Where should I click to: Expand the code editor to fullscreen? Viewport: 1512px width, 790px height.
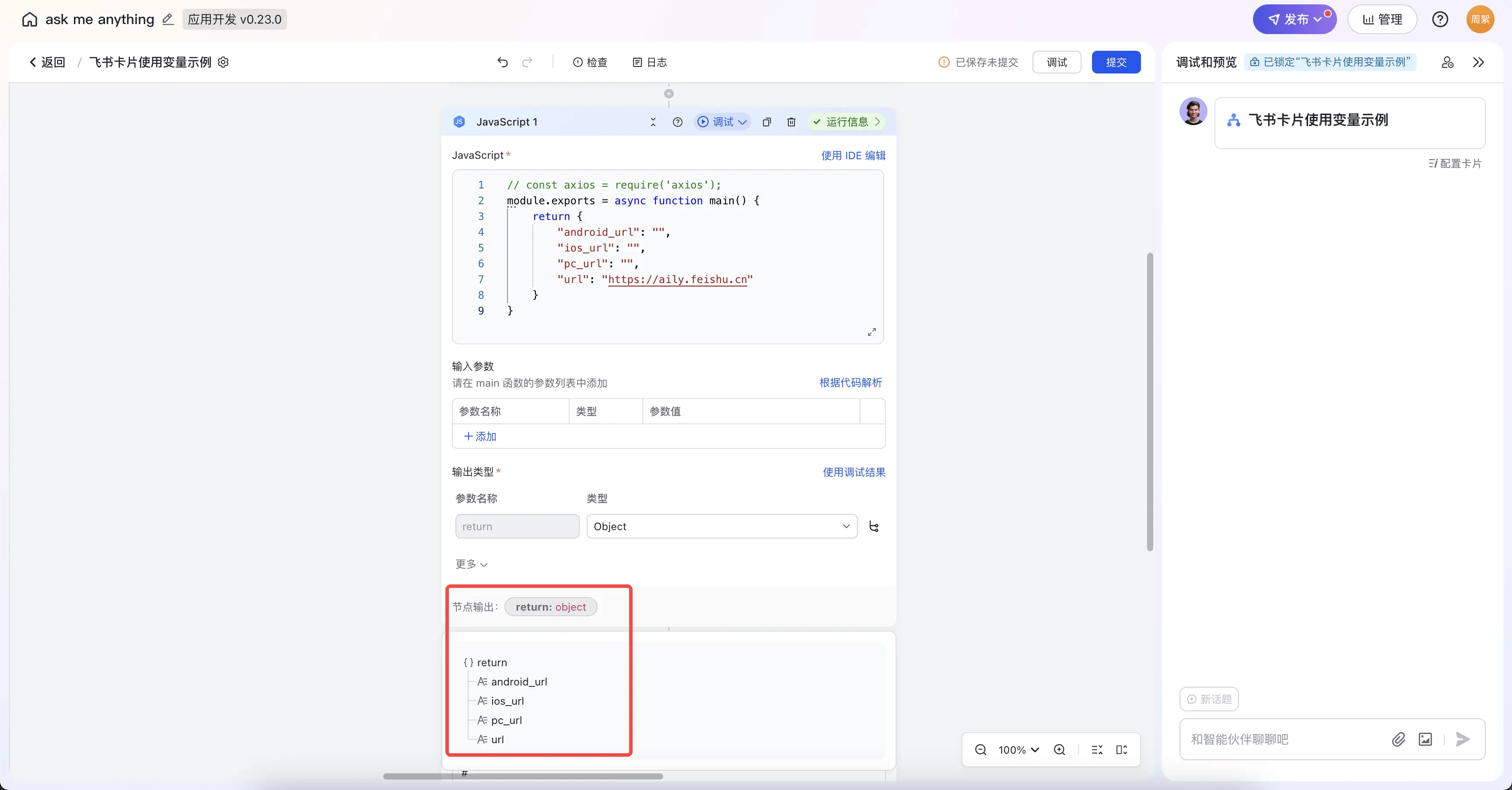pos(871,332)
